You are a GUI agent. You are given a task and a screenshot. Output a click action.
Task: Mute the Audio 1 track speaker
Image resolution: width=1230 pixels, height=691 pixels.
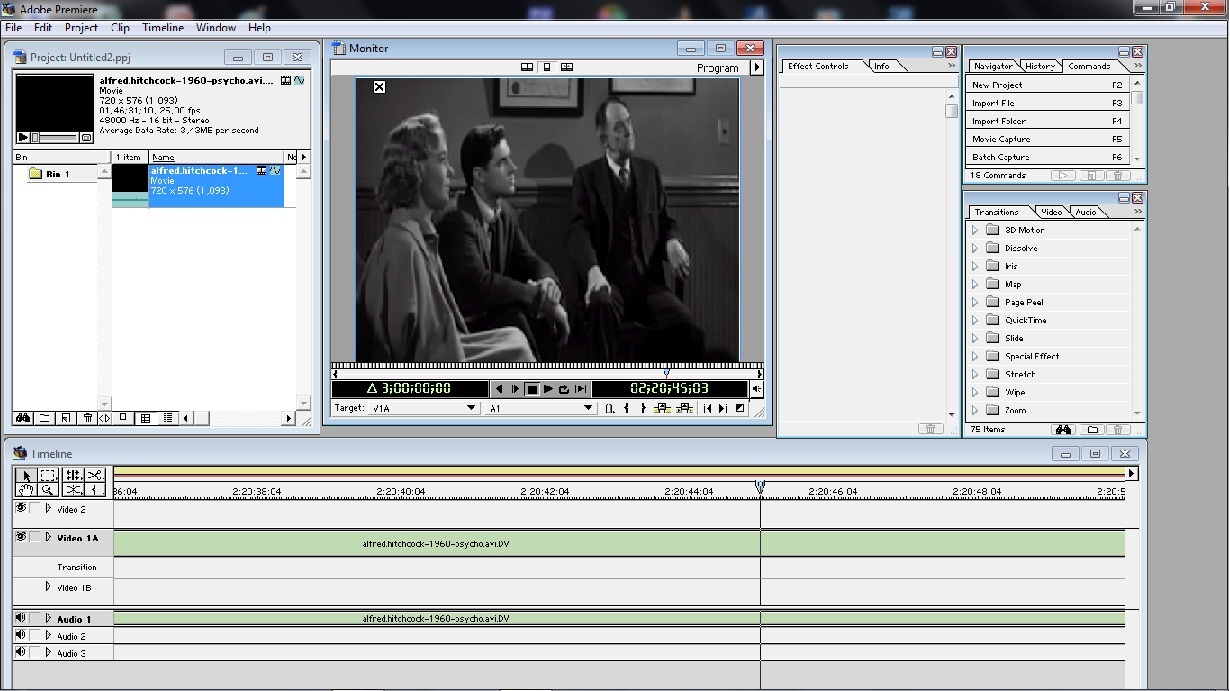[20, 618]
